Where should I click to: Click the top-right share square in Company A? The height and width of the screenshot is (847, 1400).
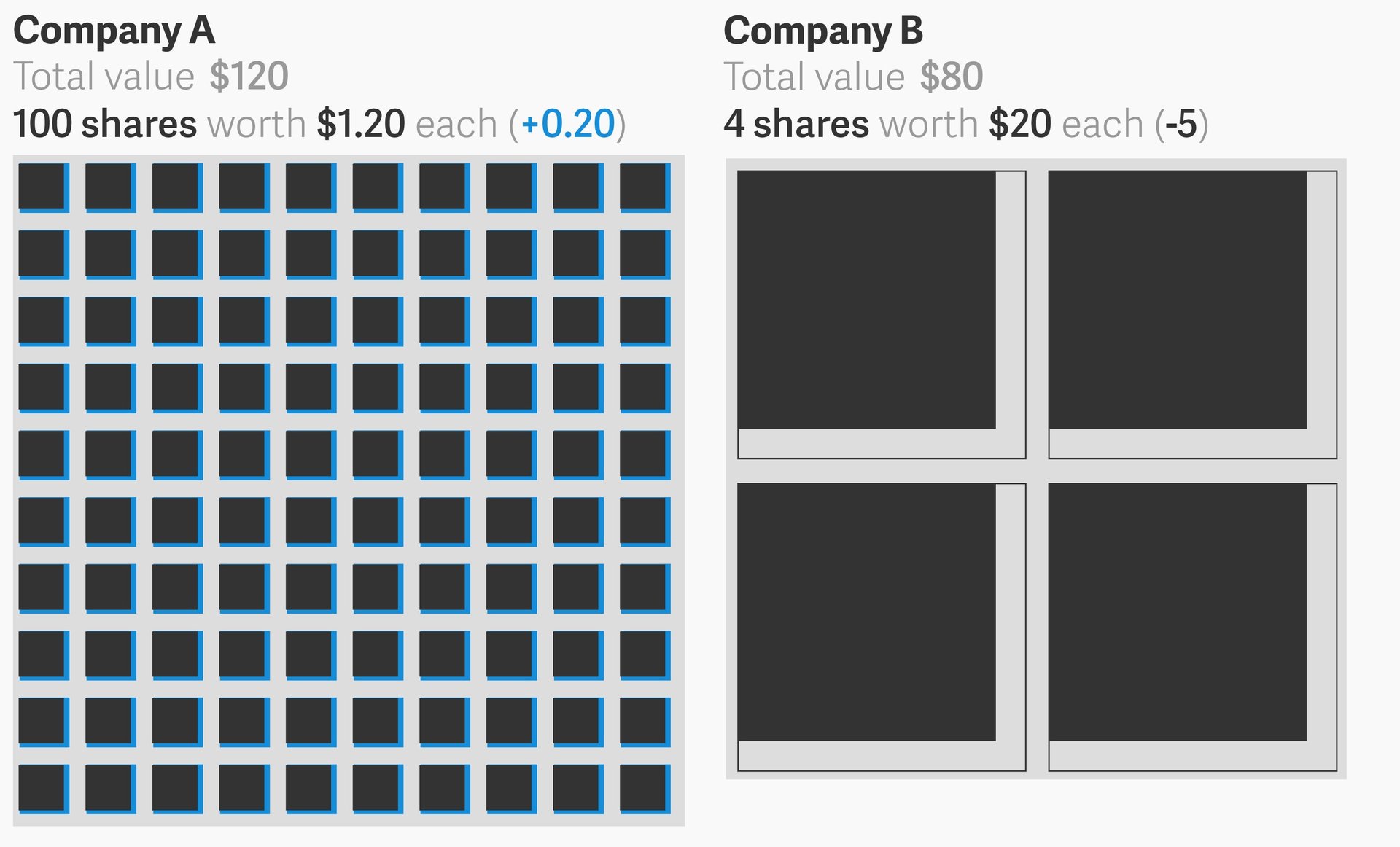tap(645, 188)
